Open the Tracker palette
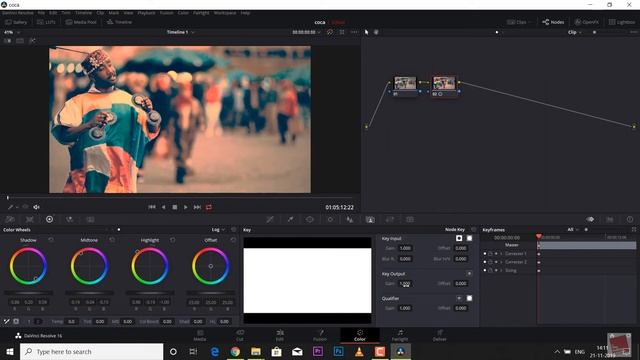Viewport: 640px width, 360px height. [330, 219]
